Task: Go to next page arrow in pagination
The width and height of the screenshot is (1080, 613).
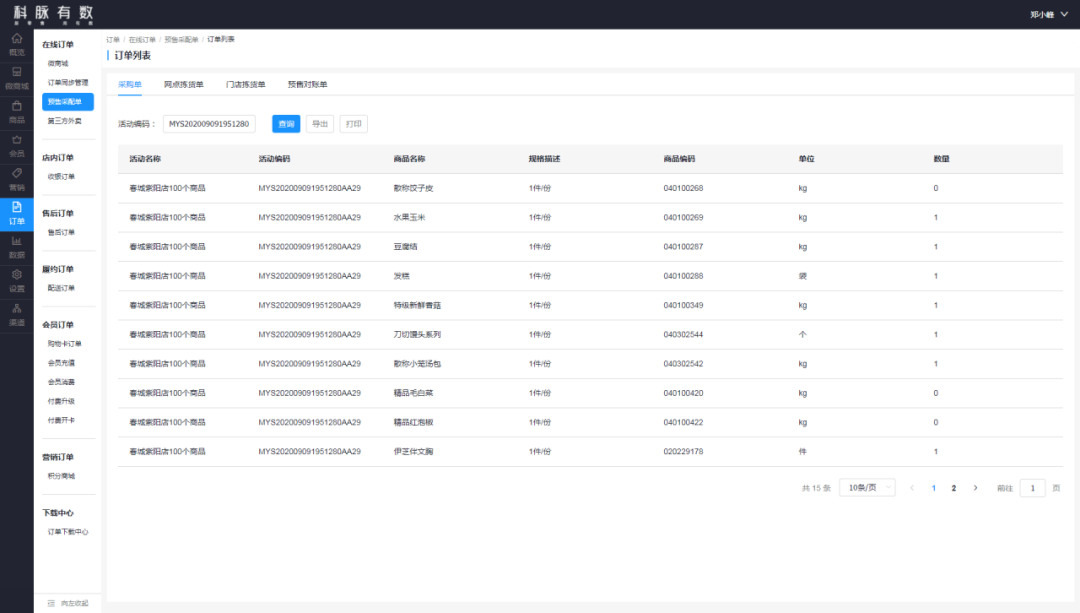Action: coord(975,488)
